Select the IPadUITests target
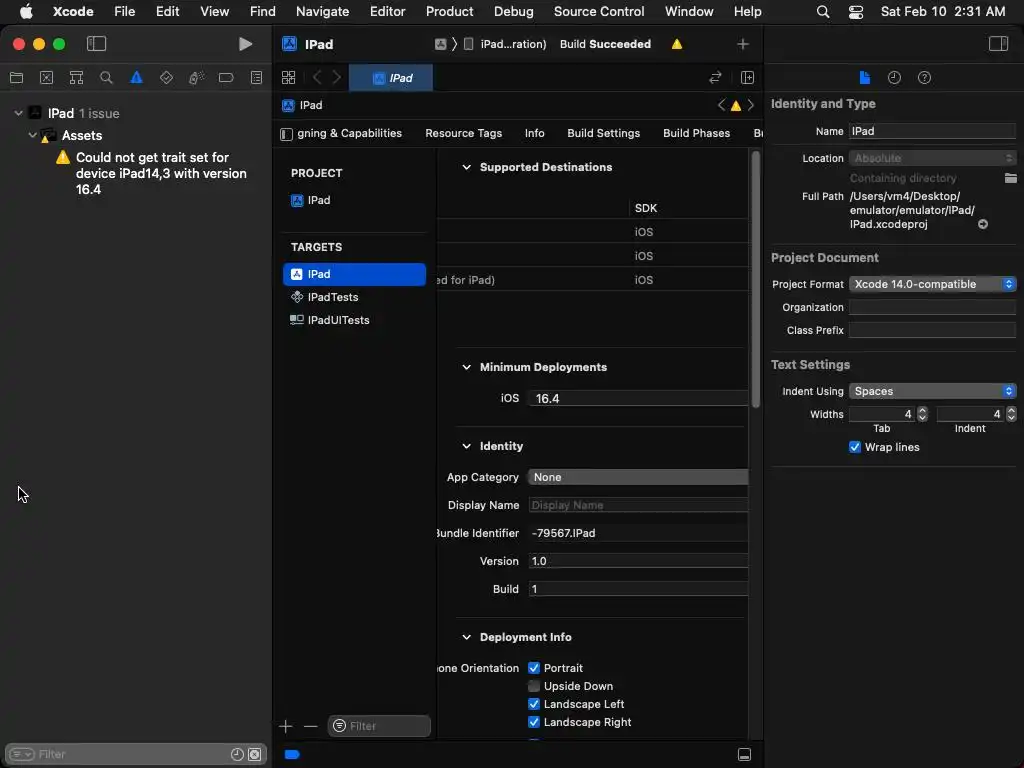1024x768 pixels. pos(354,320)
